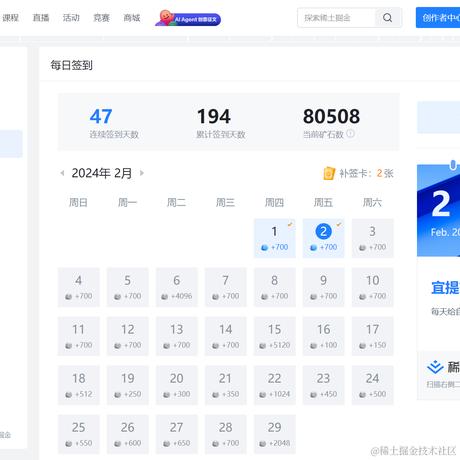Click the 194 累计签到天数 value
460x460 pixels.
click(x=214, y=116)
